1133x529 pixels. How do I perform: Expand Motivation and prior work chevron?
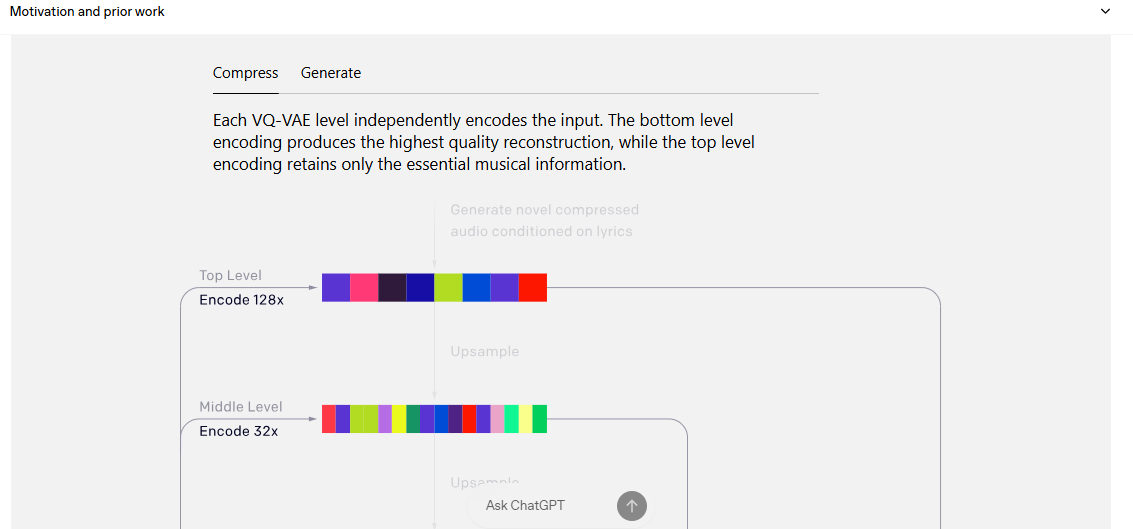1105,12
